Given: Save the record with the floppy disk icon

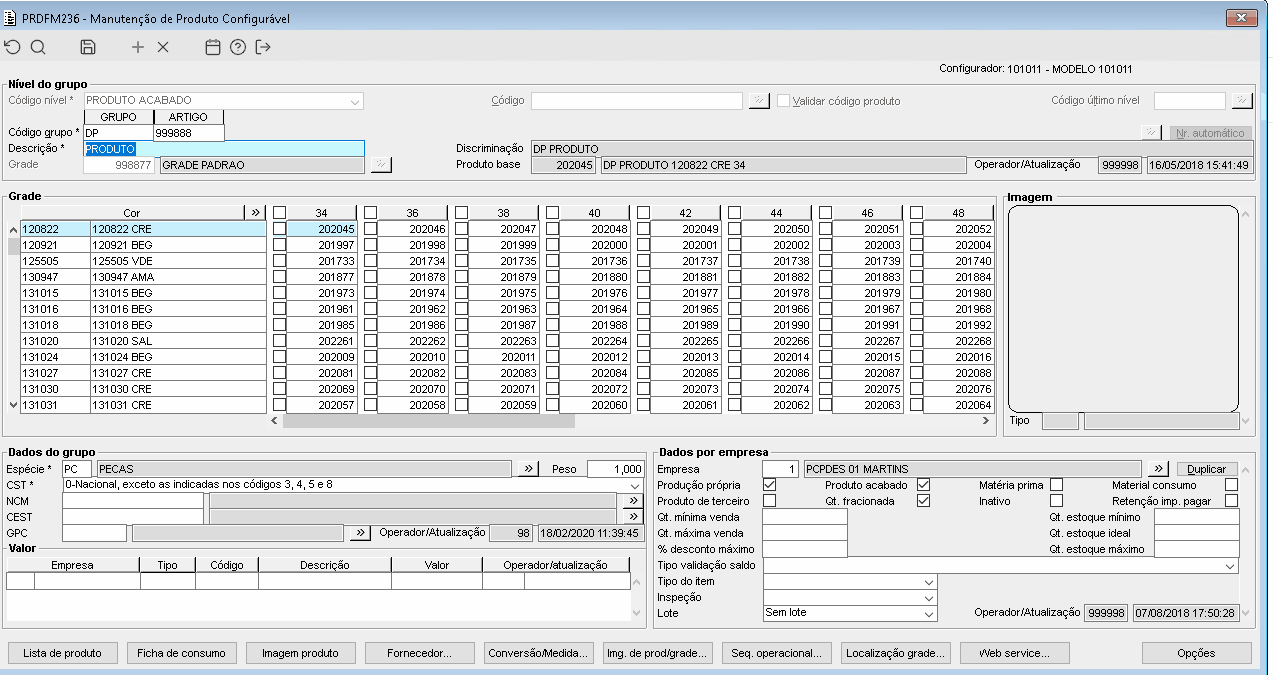Looking at the screenshot, I should [88, 47].
